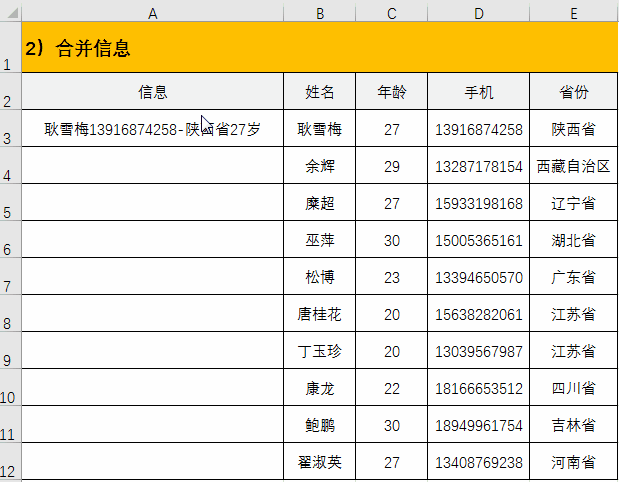This screenshot has width=619, height=482.
Task: Select province cell '西藏自治区'
Action: [574, 165]
